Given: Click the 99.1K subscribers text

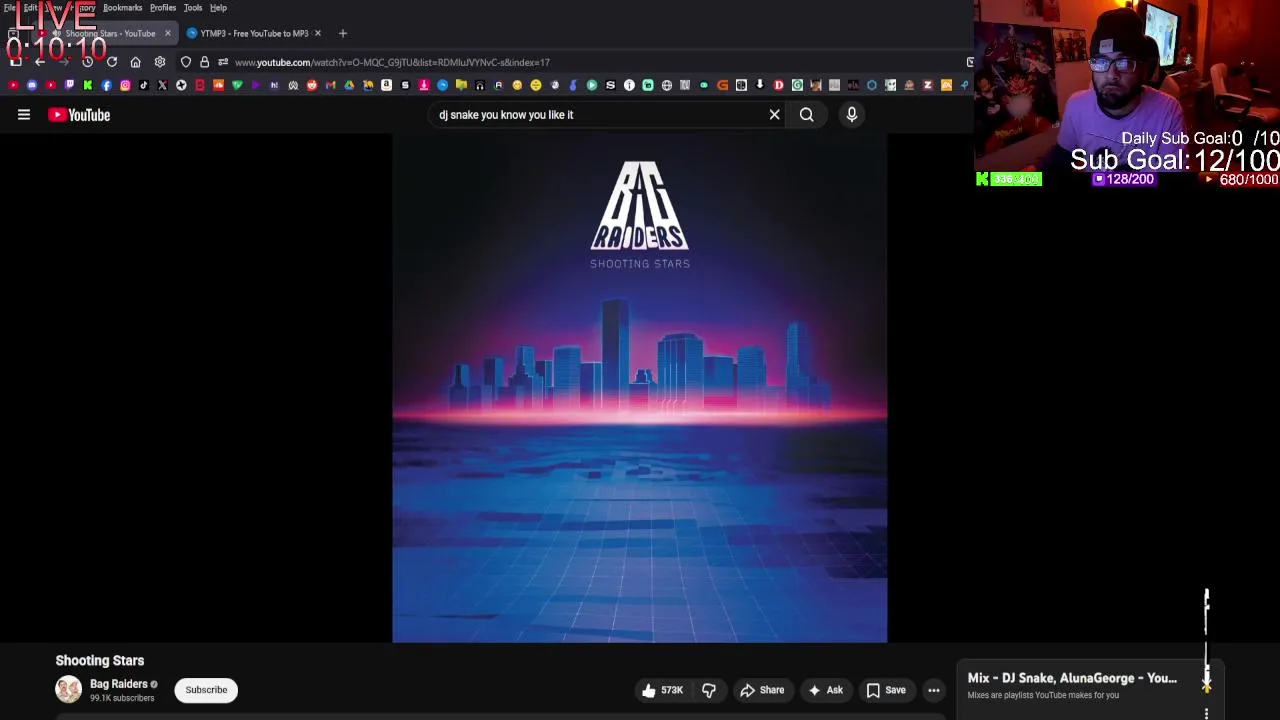Looking at the screenshot, I should click(122, 698).
